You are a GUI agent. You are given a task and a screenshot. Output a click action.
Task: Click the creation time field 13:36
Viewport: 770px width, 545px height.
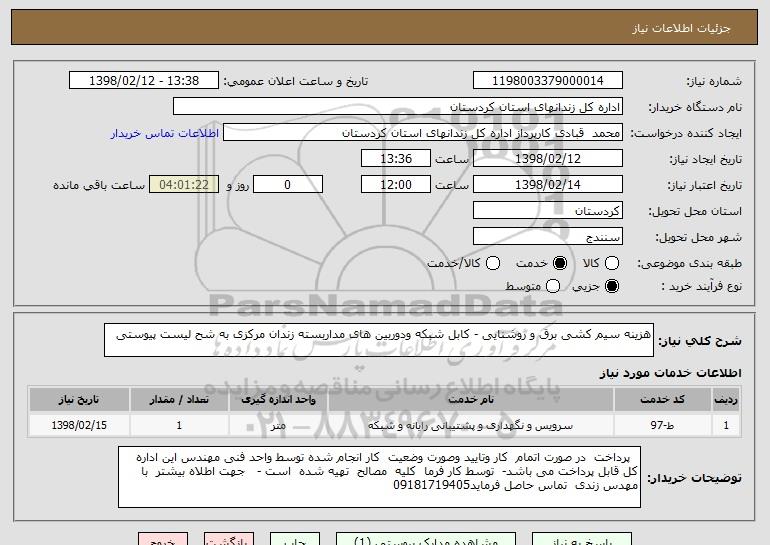click(396, 159)
